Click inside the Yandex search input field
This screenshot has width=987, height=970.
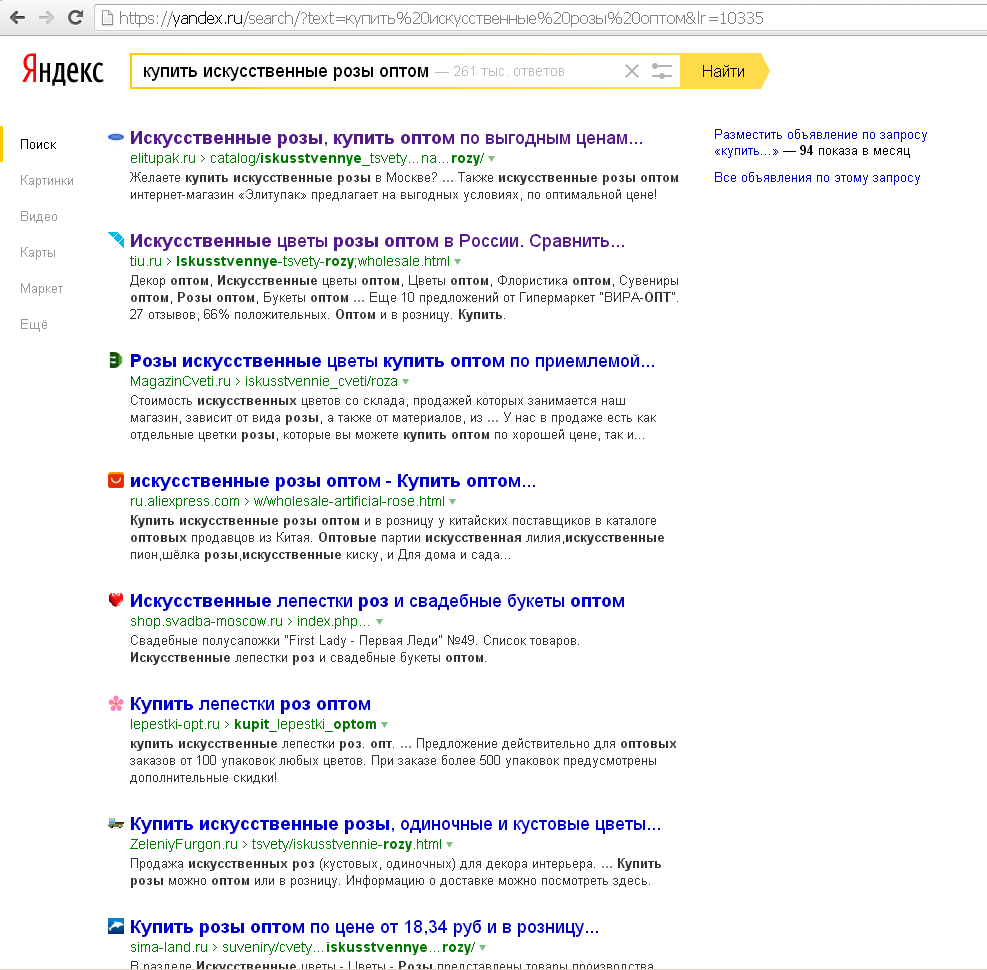[x=370, y=71]
